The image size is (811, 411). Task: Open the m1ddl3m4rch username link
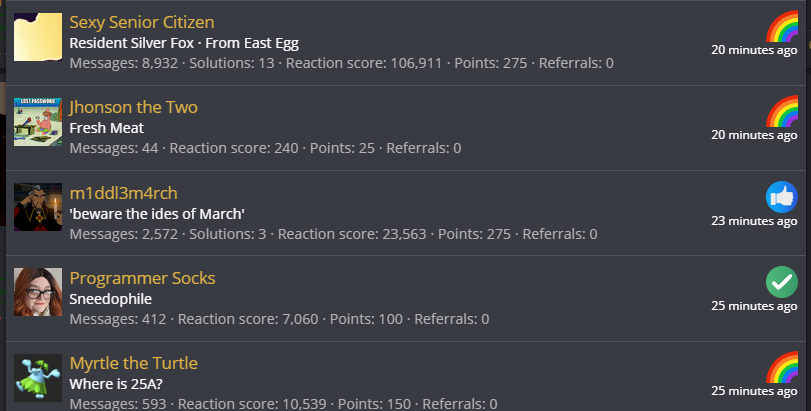point(124,193)
